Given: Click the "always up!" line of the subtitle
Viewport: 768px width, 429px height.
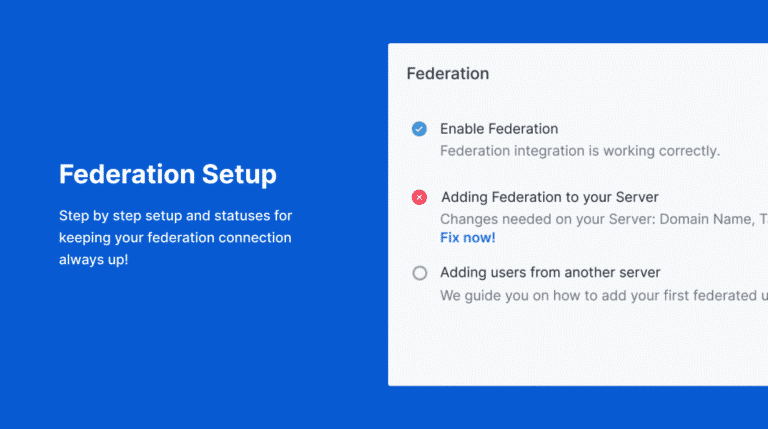Looking at the screenshot, I should [94, 260].
